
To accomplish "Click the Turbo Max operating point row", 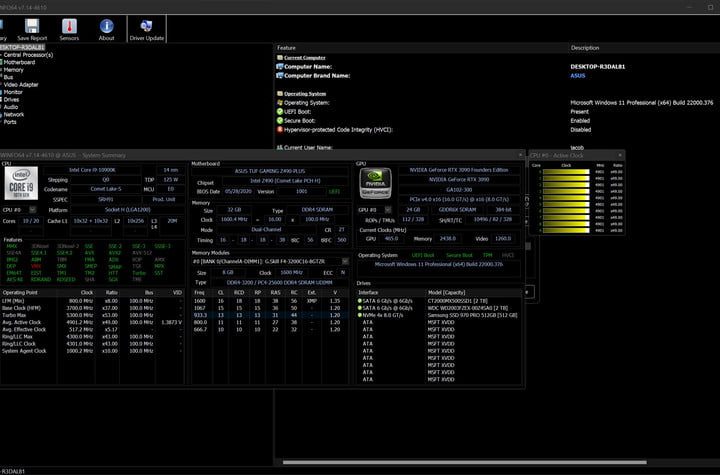I will click(x=92, y=315).
